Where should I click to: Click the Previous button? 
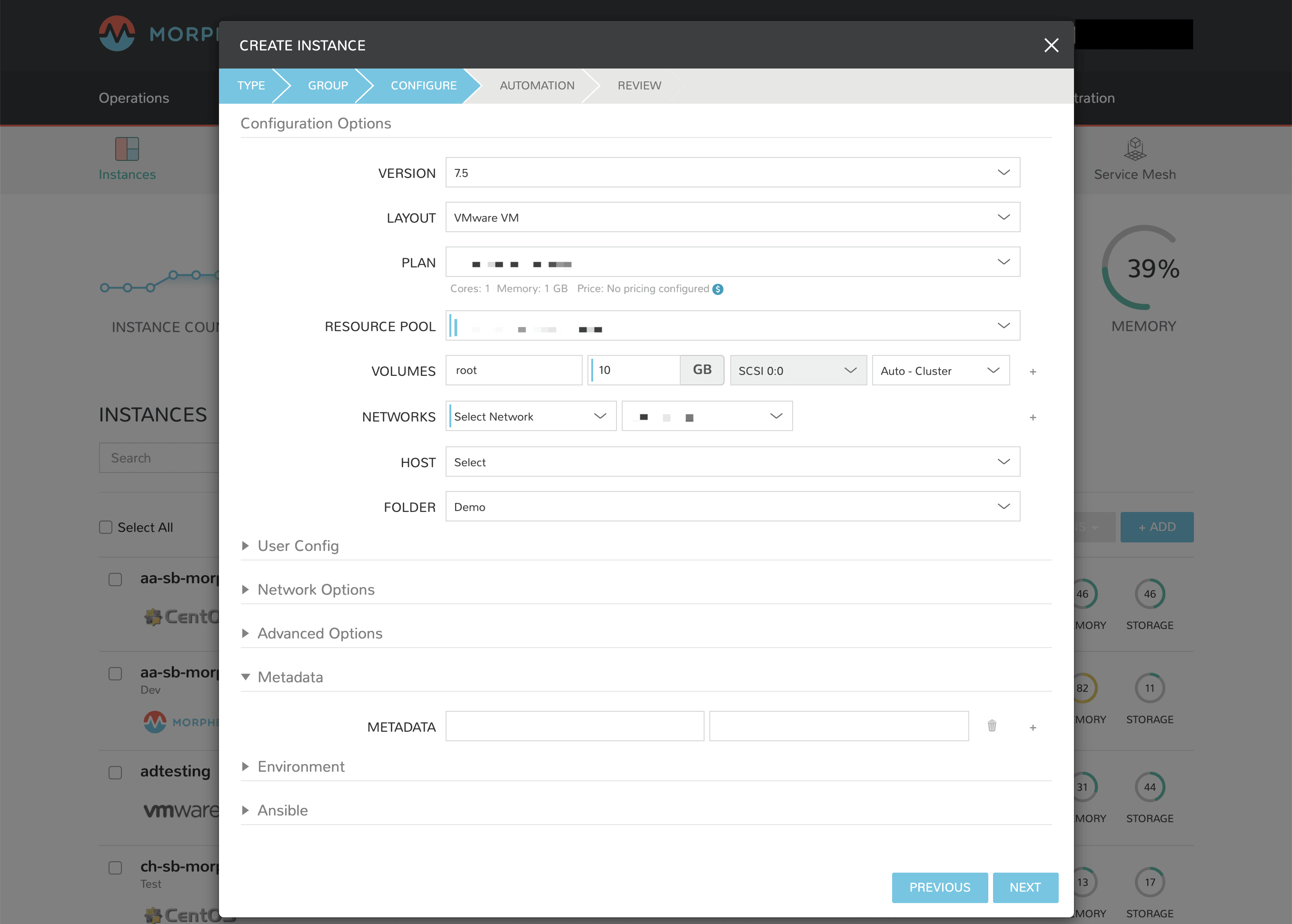(939, 887)
